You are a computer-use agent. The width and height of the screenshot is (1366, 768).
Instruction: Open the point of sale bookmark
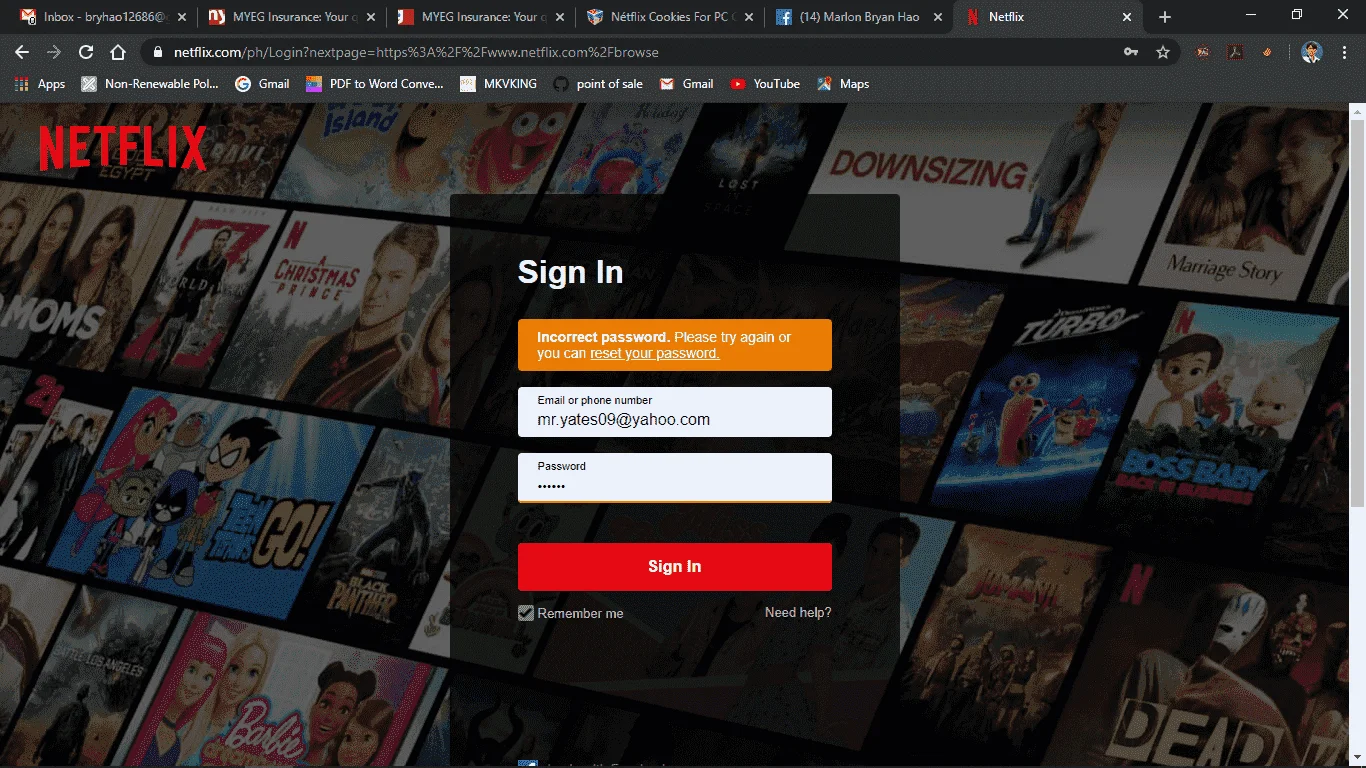point(598,84)
